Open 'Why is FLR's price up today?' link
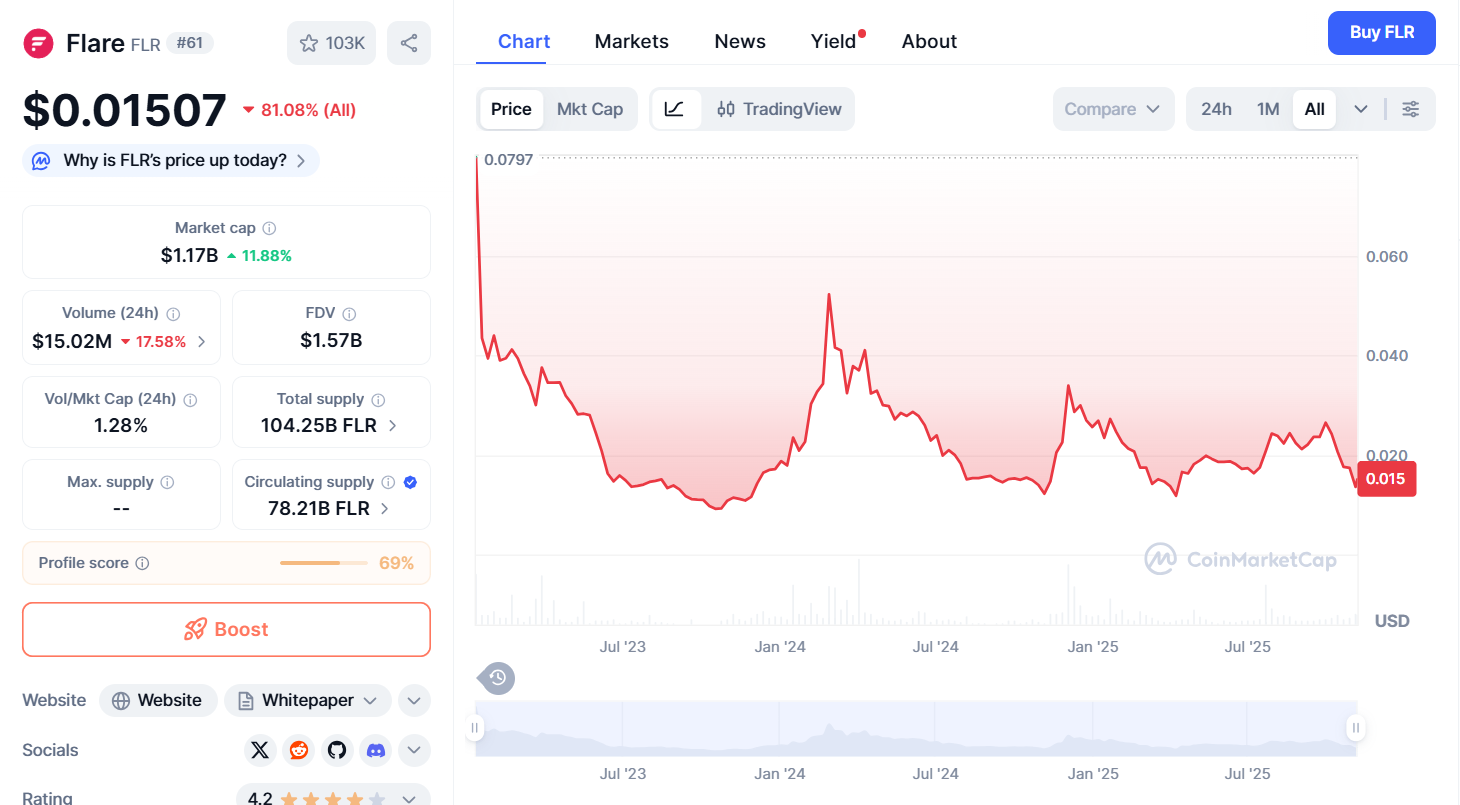Viewport: 1460px width, 805px height. click(x=170, y=160)
